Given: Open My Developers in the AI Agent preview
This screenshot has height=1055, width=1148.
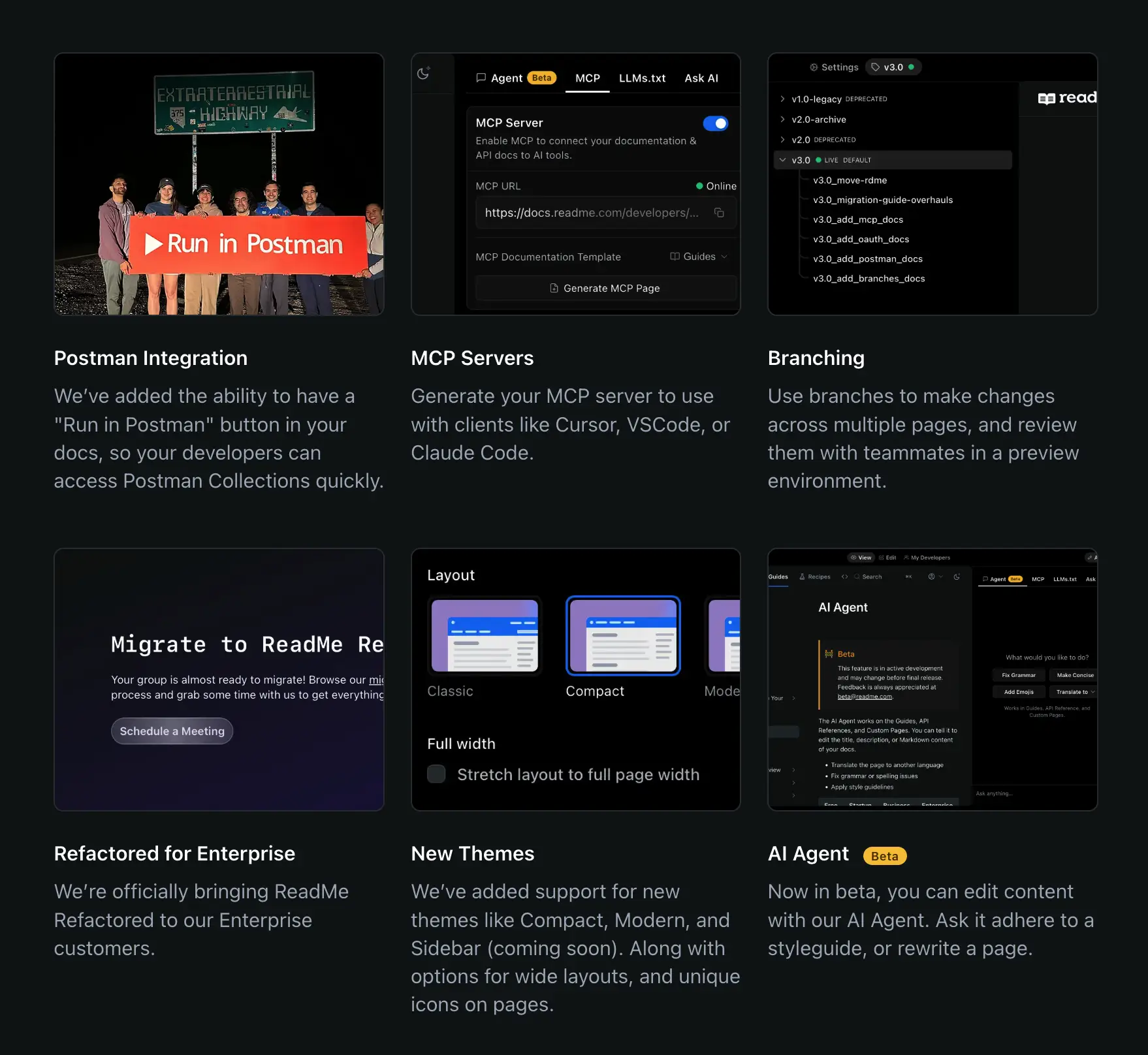Looking at the screenshot, I should (927, 558).
